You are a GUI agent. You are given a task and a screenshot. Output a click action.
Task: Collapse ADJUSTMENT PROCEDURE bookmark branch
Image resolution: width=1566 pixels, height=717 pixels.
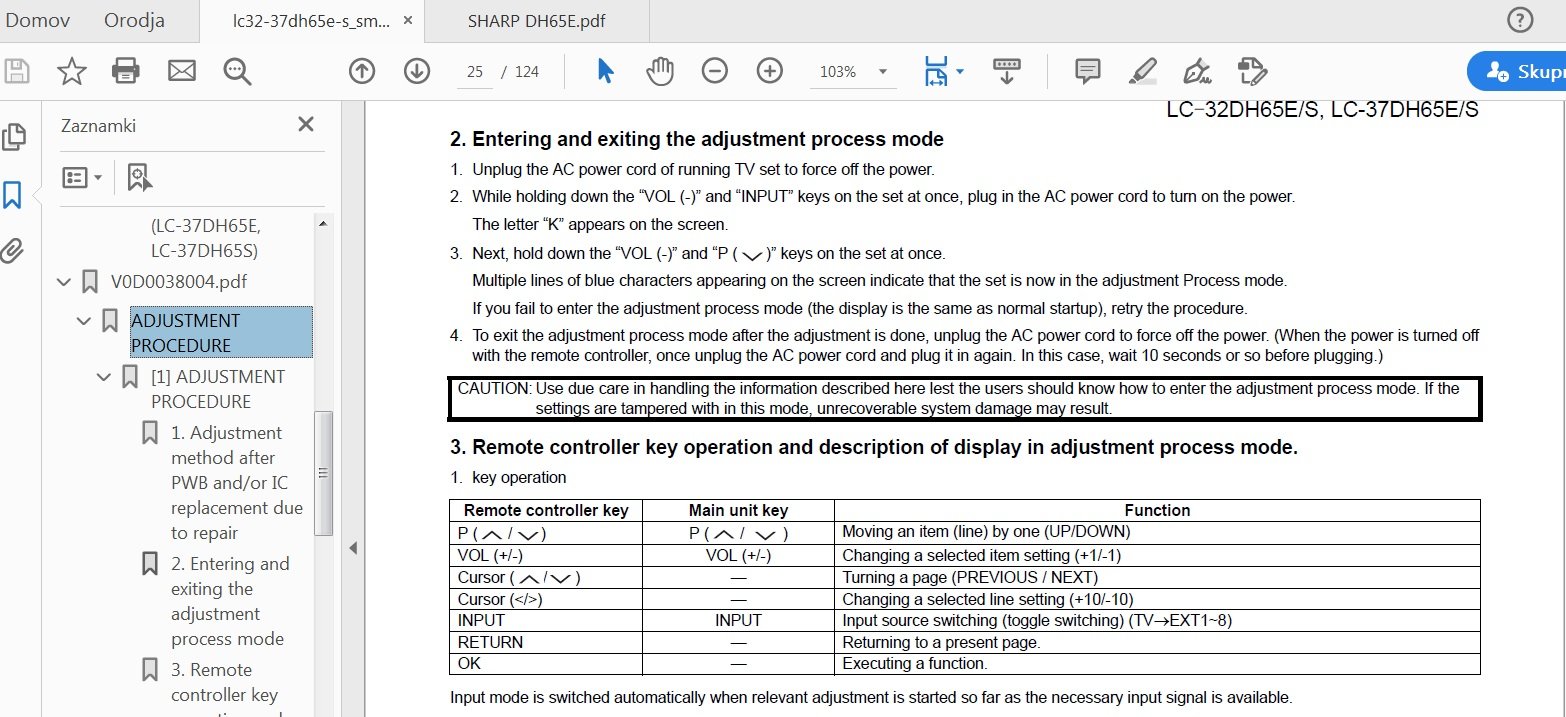pyautogui.click(x=84, y=321)
